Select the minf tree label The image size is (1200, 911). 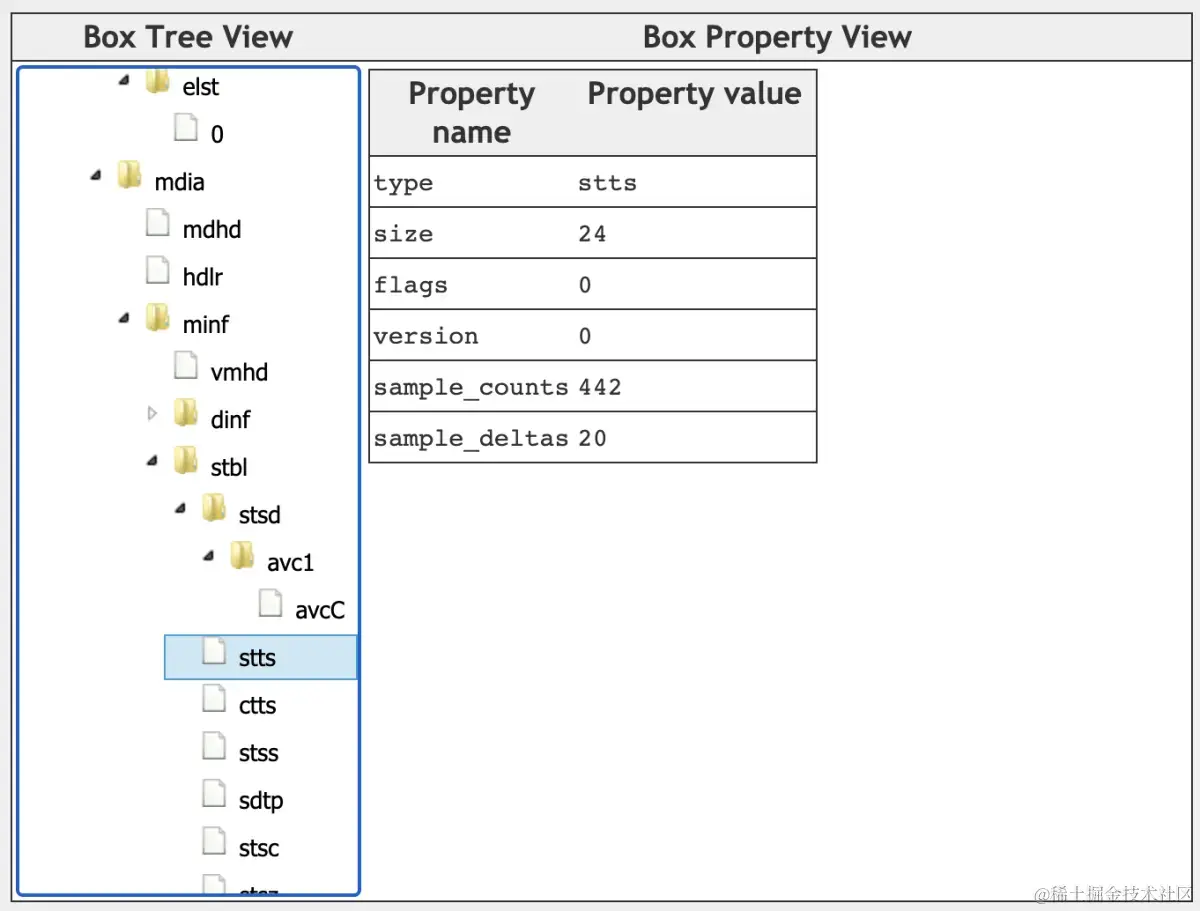(206, 325)
